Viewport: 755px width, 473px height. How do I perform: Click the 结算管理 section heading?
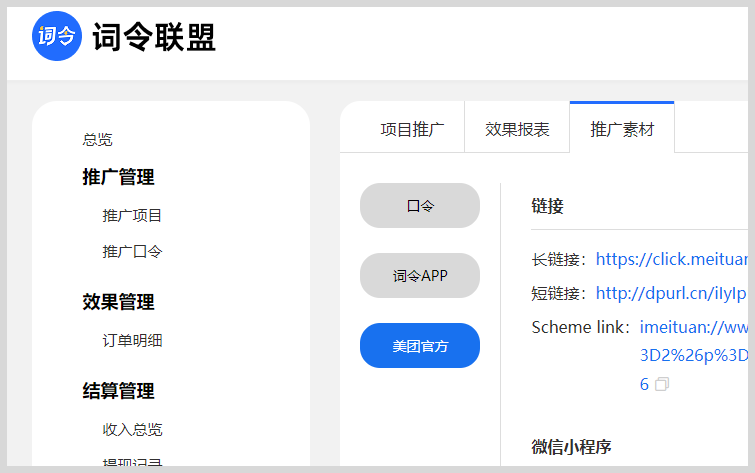[x=118, y=391]
